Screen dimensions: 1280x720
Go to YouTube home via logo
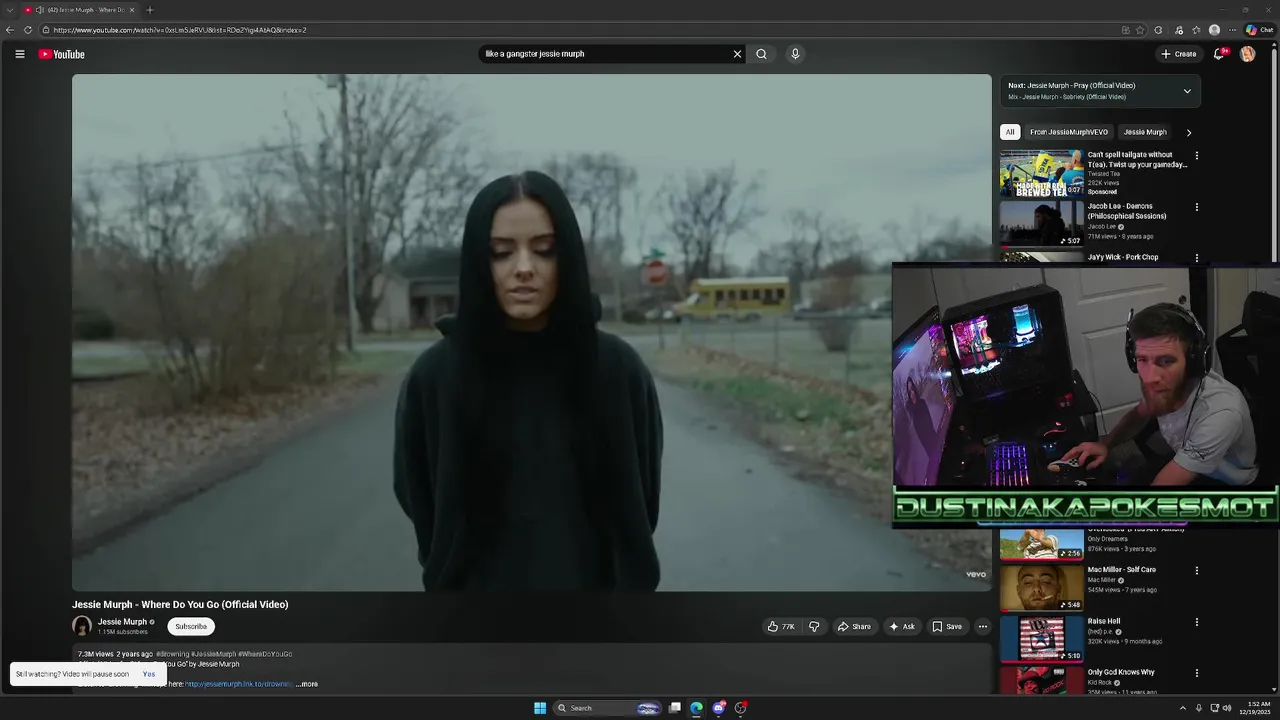point(61,54)
